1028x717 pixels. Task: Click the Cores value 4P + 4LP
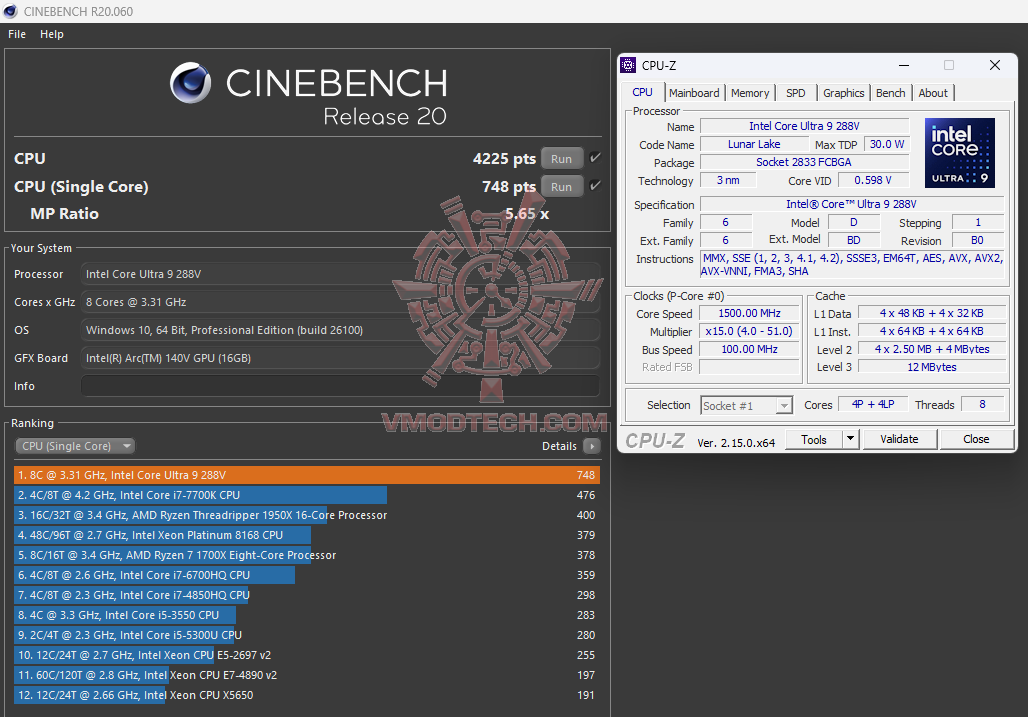[873, 404]
